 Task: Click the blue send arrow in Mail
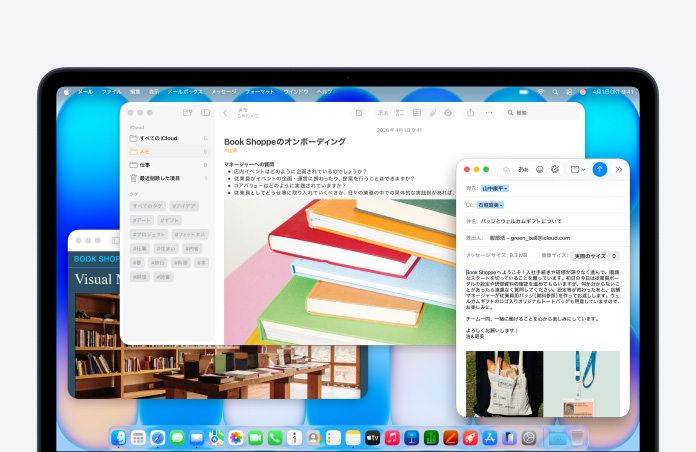click(x=600, y=169)
